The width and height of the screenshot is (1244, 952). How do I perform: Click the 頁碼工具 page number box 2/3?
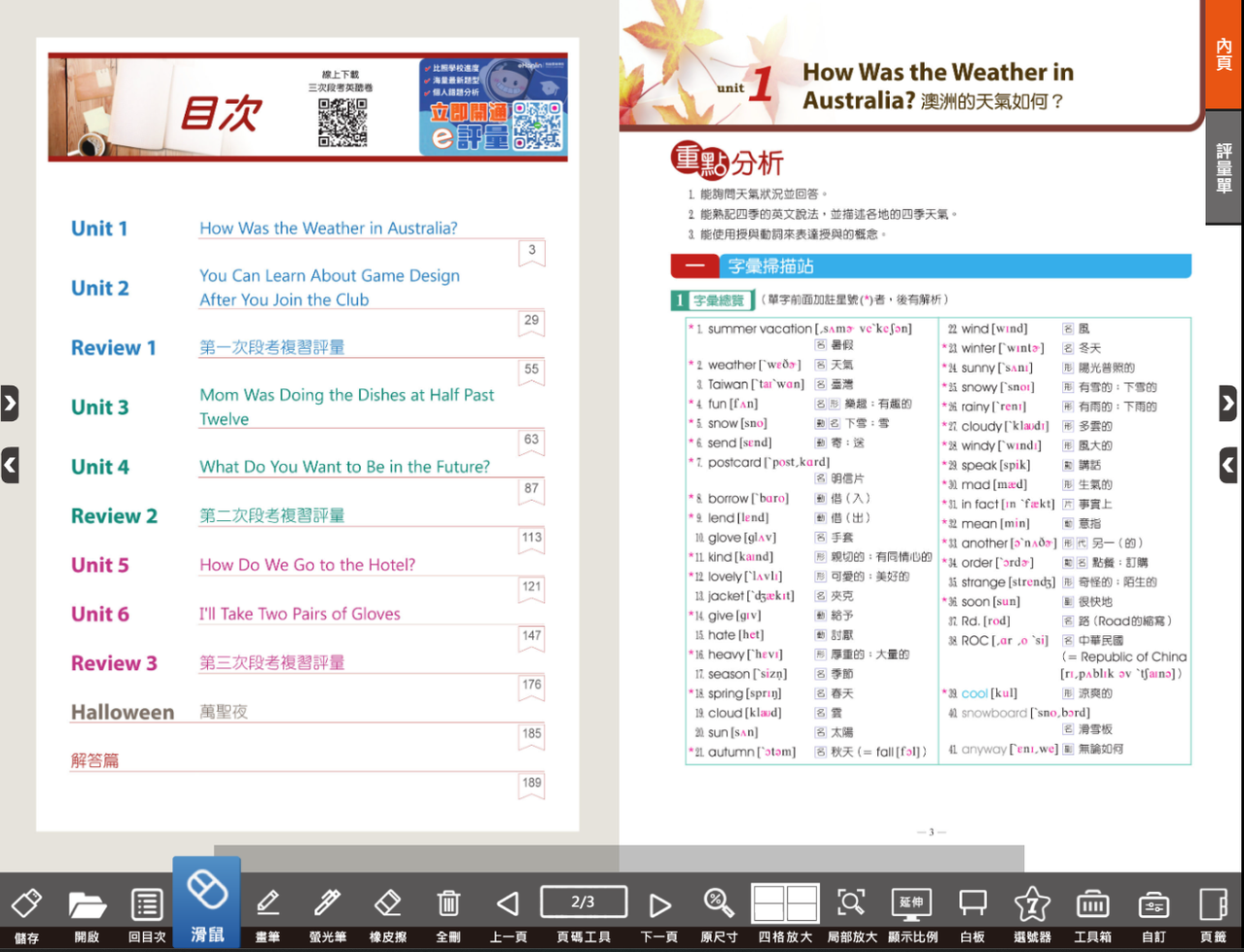584,902
